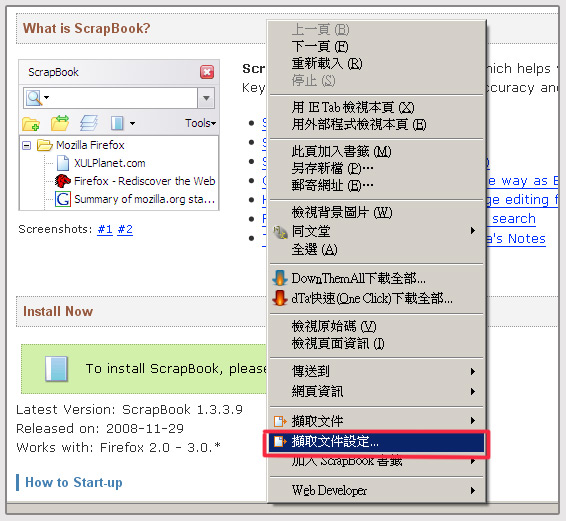Choose 下一頁 (F) in context menu
The width and height of the screenshot is (566, 521).
(x=376, y=47)
